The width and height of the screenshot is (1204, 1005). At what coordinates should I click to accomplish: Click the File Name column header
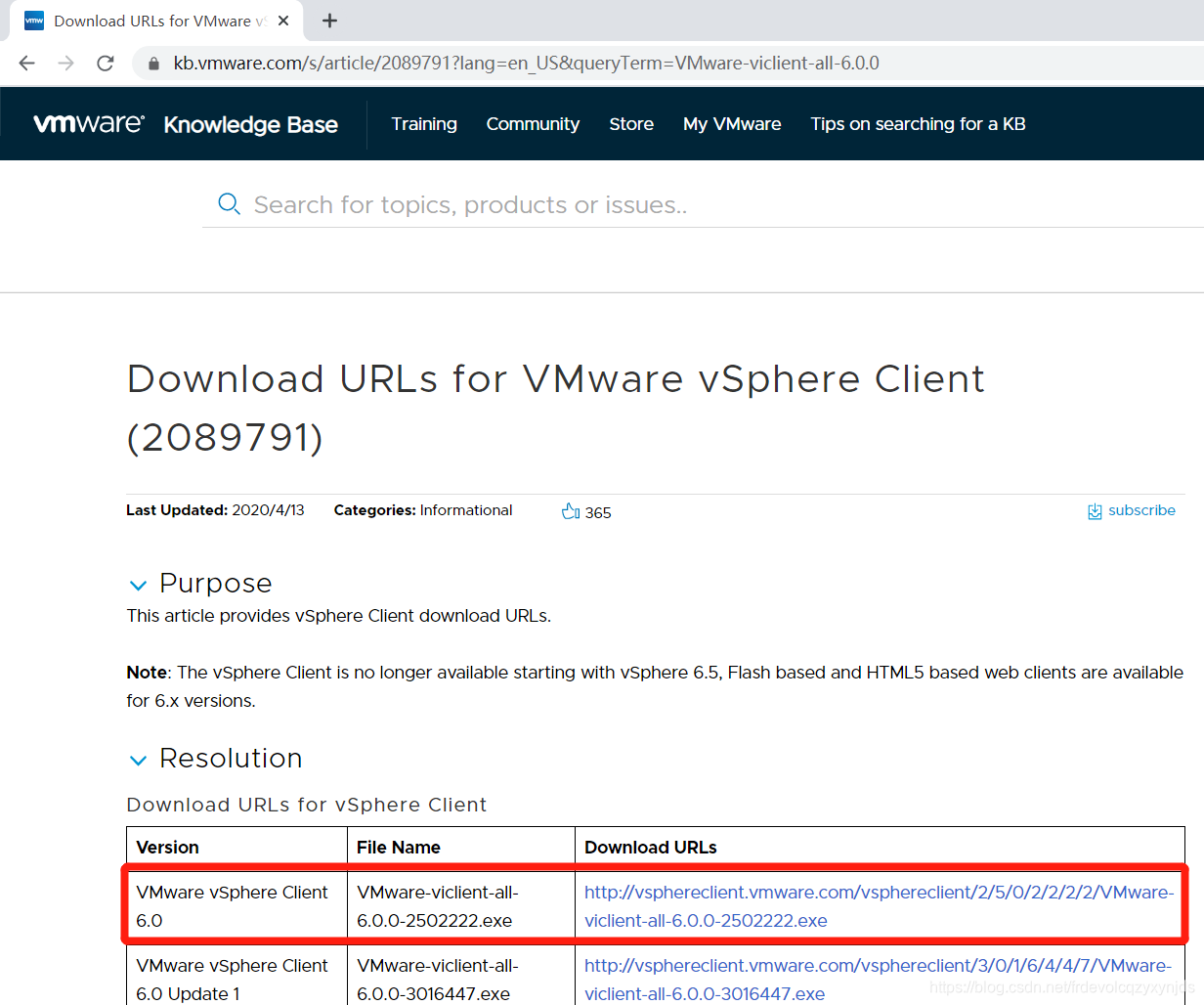click(399, 848)
